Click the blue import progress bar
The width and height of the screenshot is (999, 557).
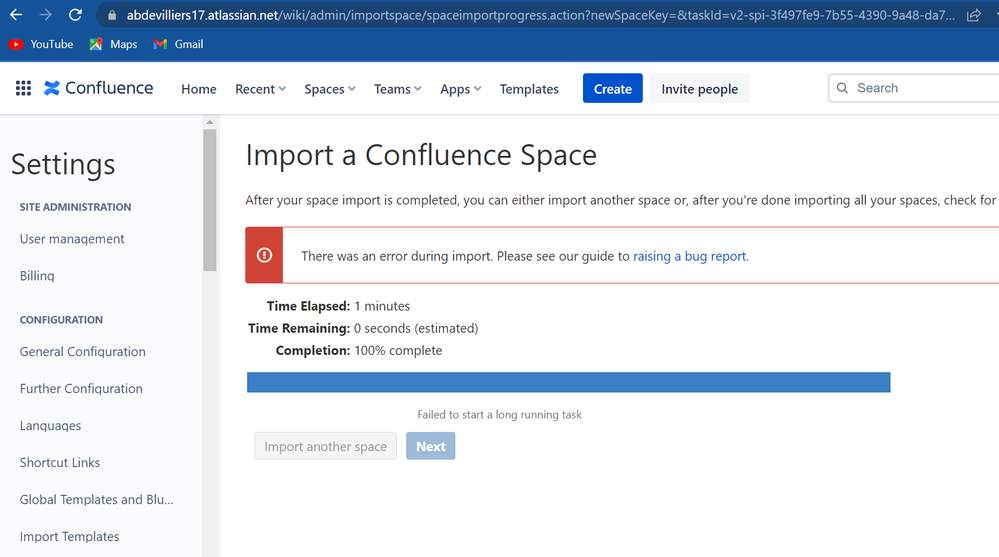tap(568, 382)
